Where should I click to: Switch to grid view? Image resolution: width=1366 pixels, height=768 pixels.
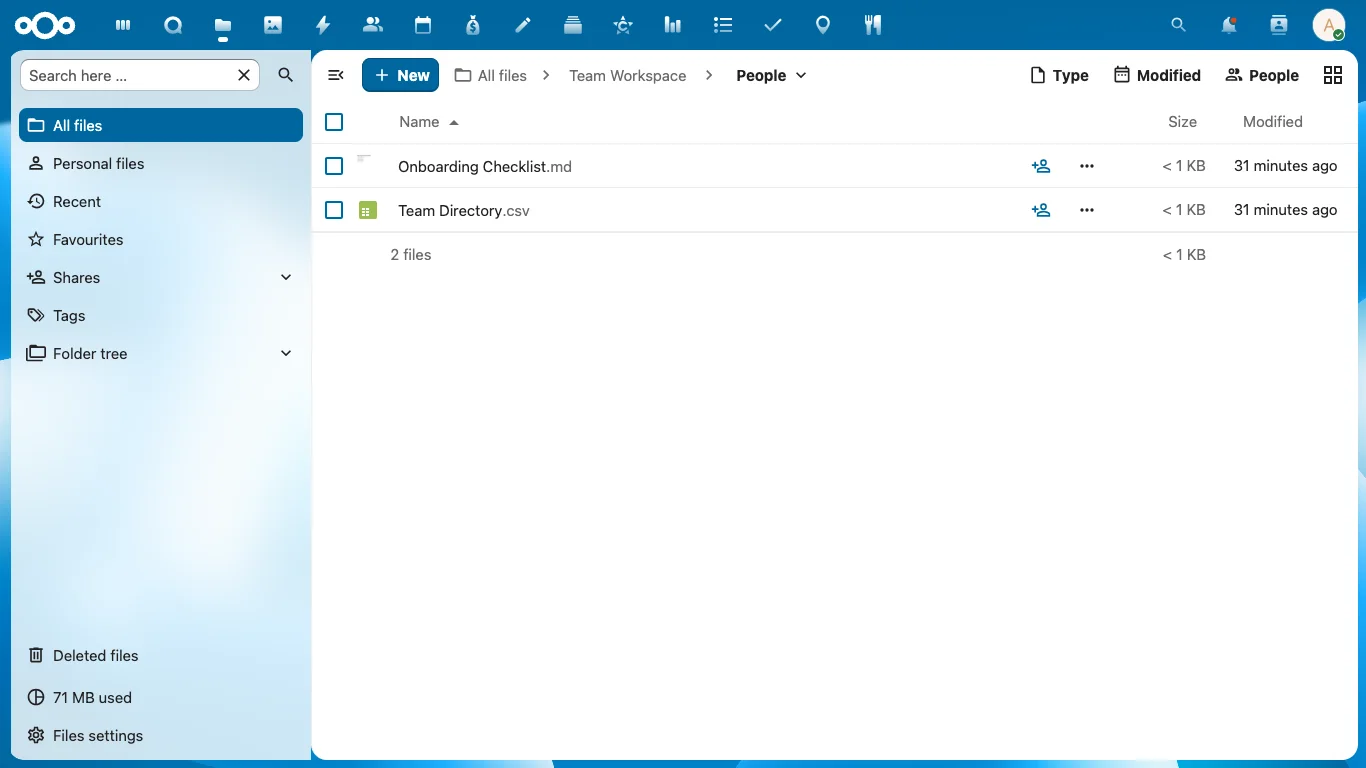tap(1333, 75)
